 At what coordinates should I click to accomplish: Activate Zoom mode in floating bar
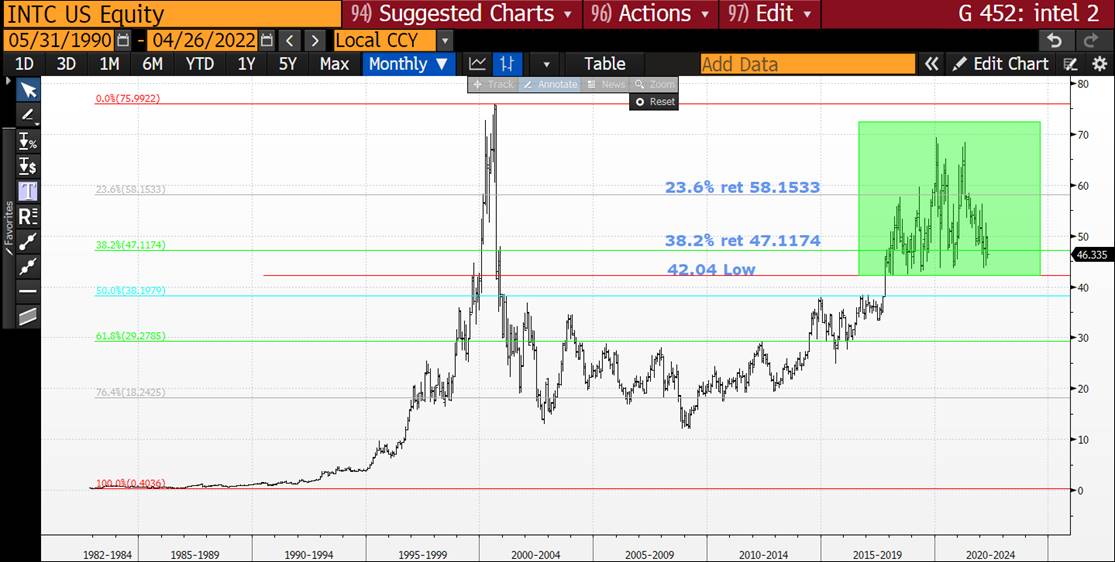pyautogui.click(x=654, y=85)
